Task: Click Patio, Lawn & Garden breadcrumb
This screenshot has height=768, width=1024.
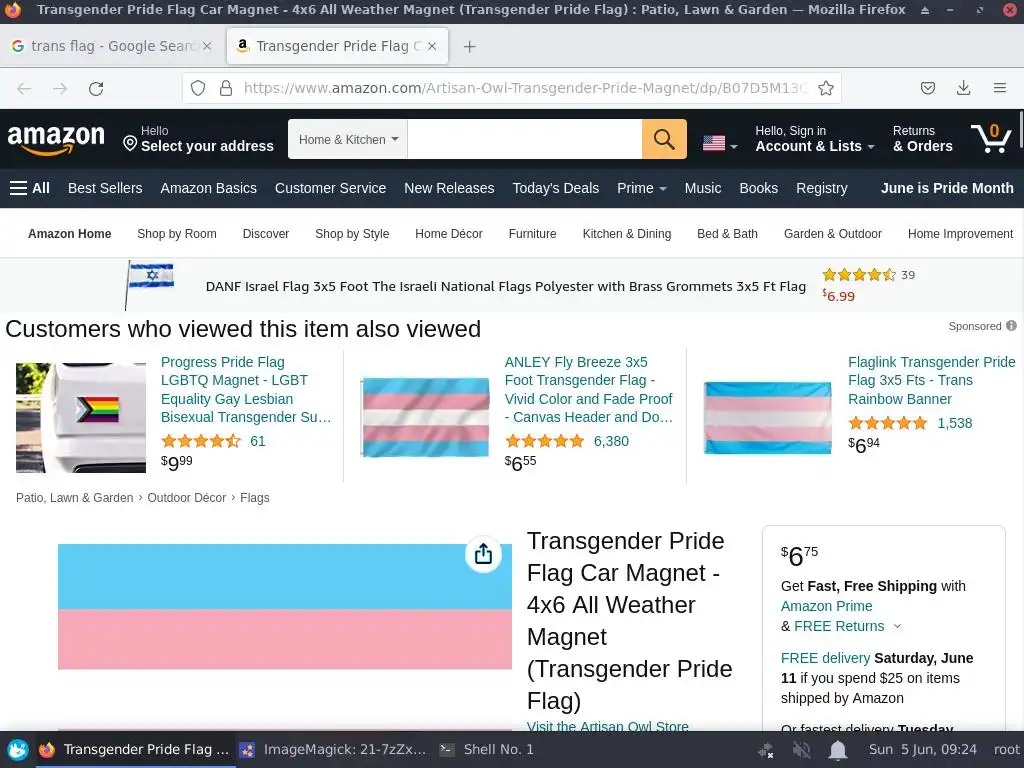Action: 74,498
